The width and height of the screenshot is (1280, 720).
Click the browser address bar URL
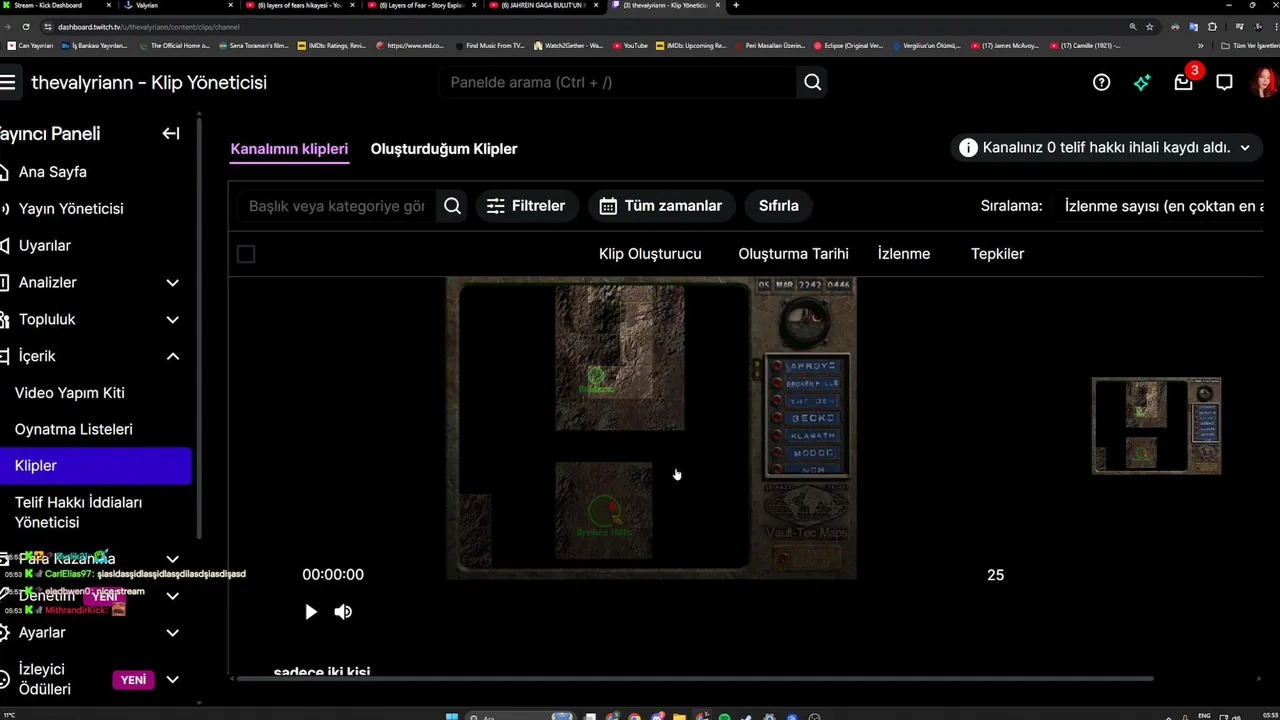(148, 27)
